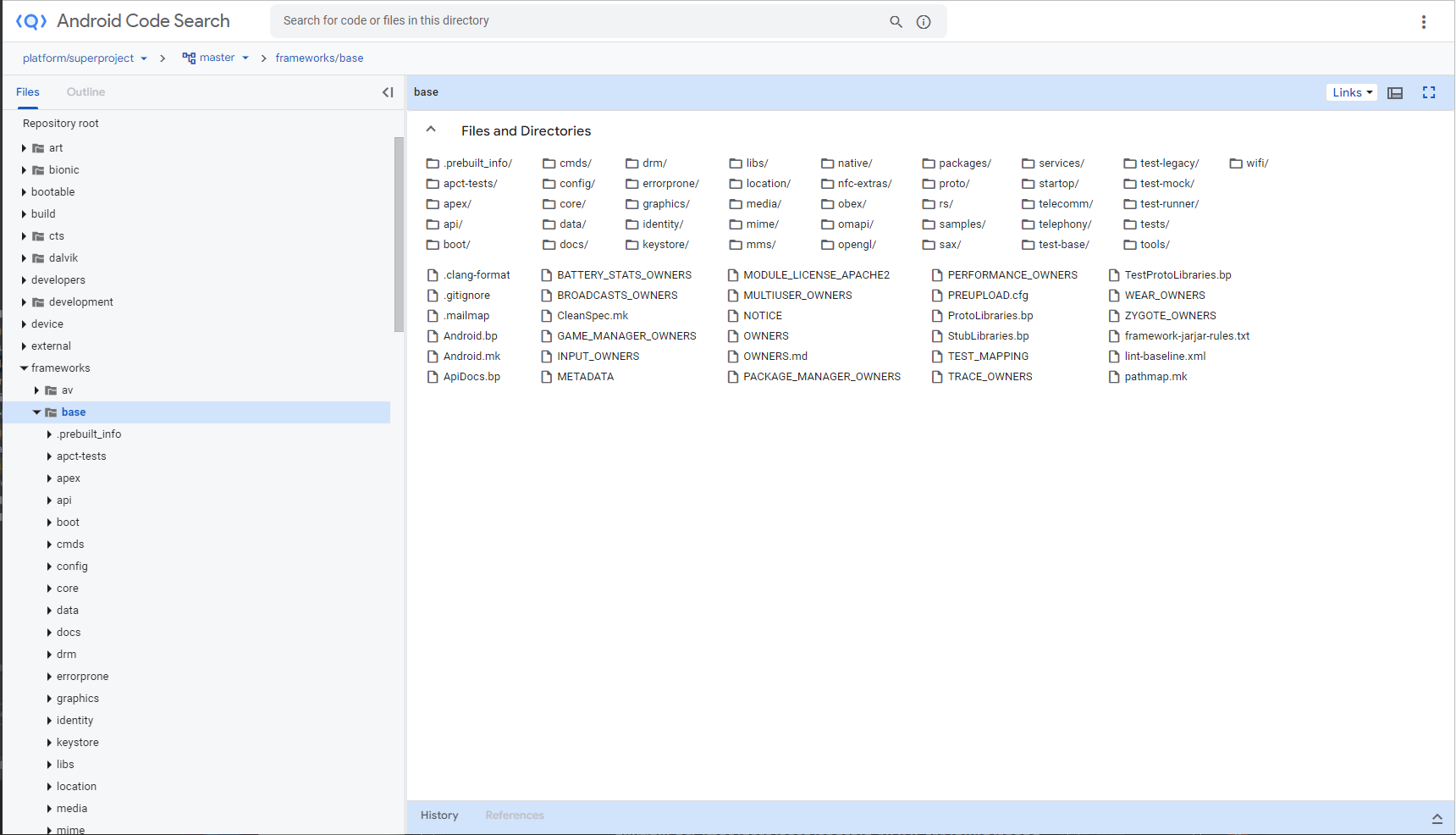The width and height of the screenshot is (1456, 835).
Task: Click the folder icon of .prebuilt_info/
Action: click(x=433, y=163)
